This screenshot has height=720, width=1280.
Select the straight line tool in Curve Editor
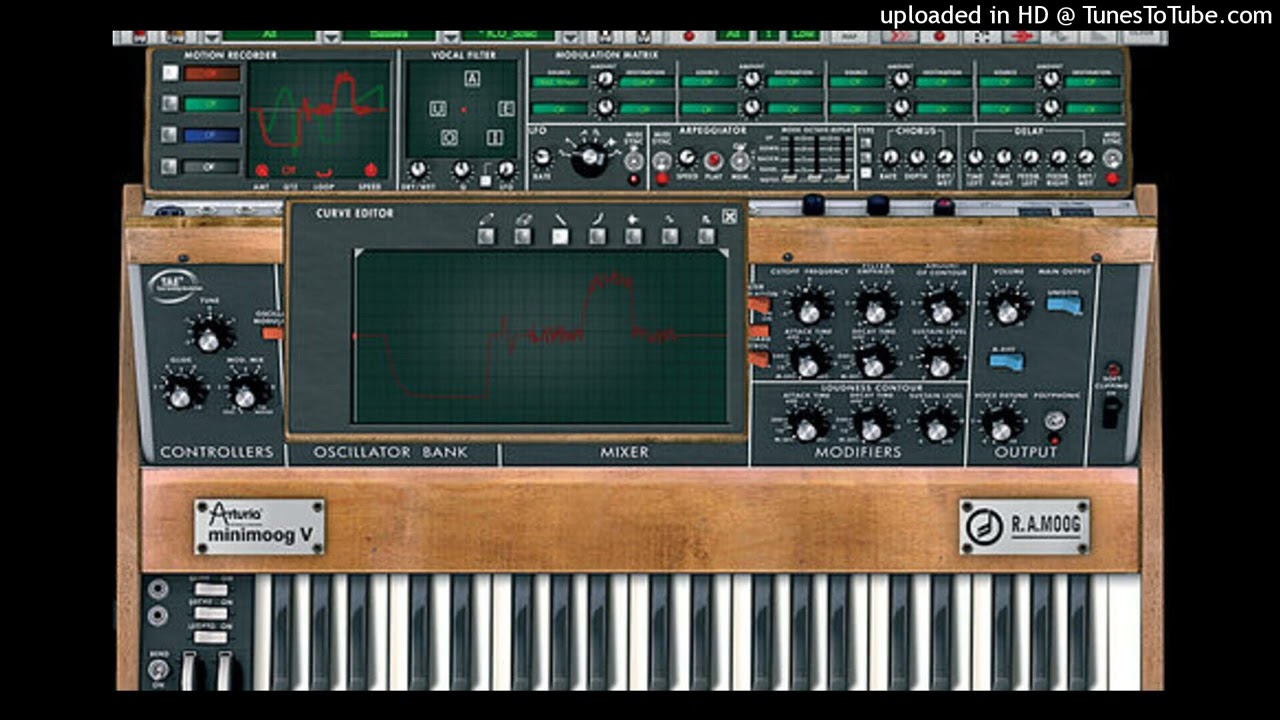point(560,236)
